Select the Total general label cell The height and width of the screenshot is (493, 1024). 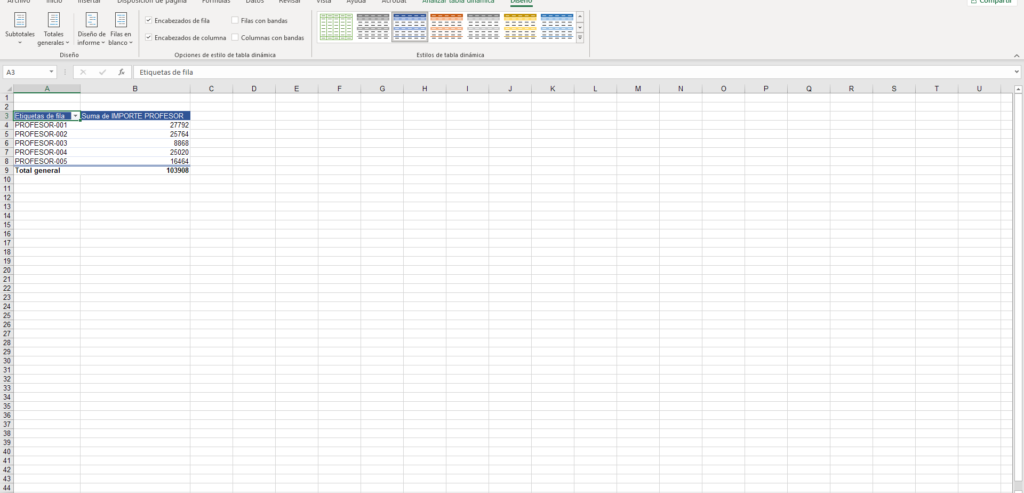(x=47, y=170)
